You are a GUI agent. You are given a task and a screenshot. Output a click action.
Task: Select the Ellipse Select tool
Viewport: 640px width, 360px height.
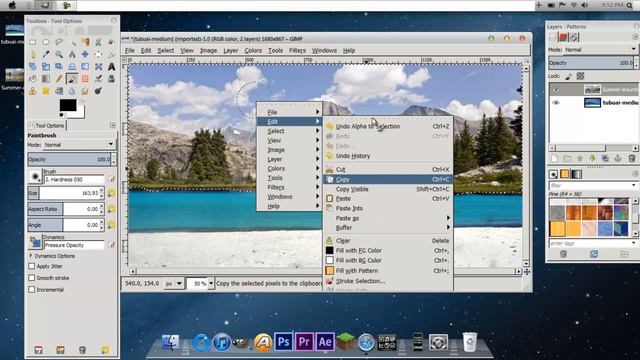(x=46, y=42)
